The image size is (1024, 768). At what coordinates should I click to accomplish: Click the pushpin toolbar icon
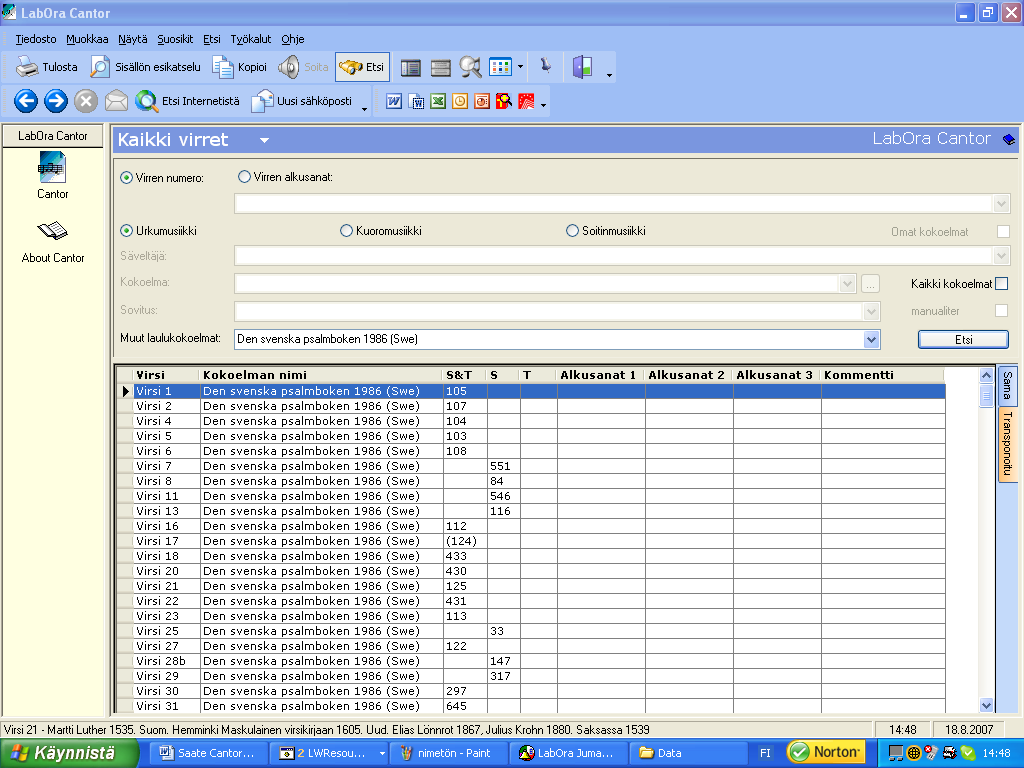(545, 66)
